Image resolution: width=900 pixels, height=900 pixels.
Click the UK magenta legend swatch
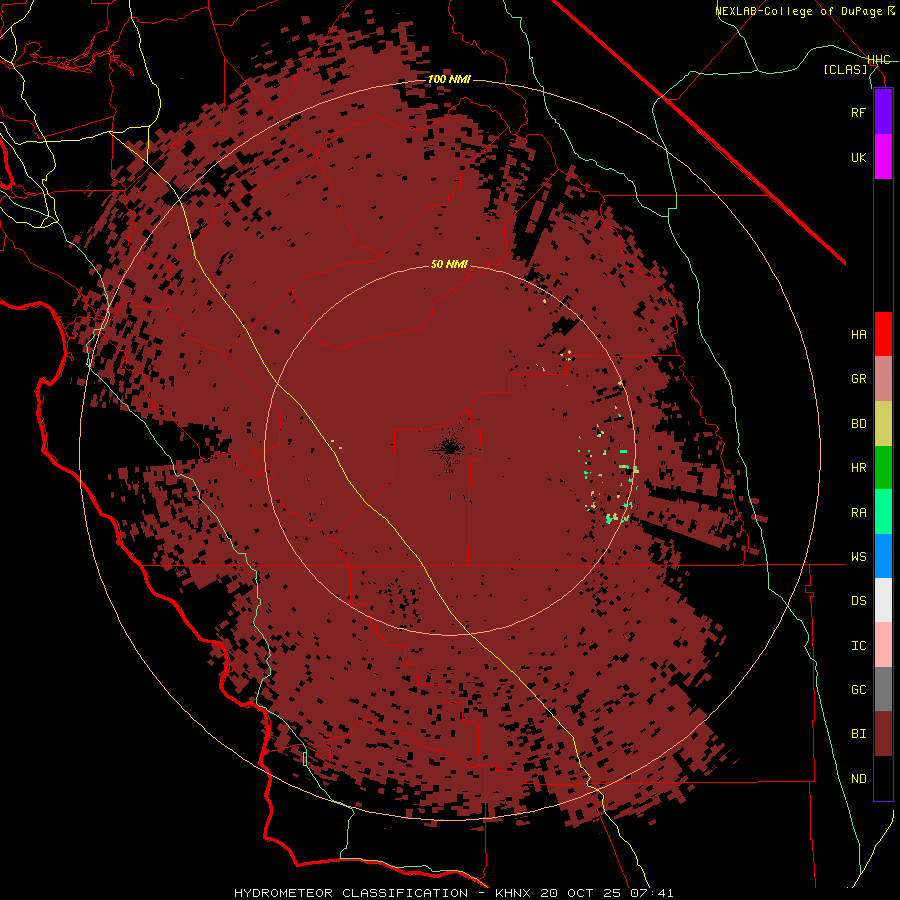883,157
